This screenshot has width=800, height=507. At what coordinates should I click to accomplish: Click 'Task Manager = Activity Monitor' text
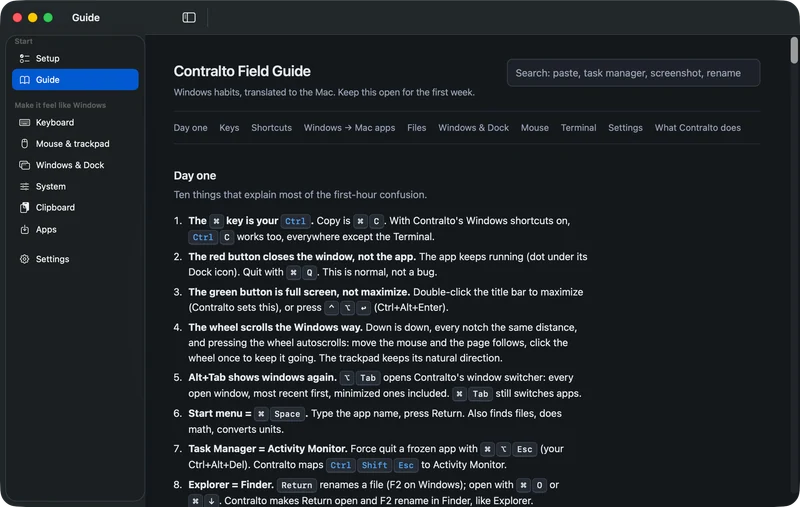268,449
